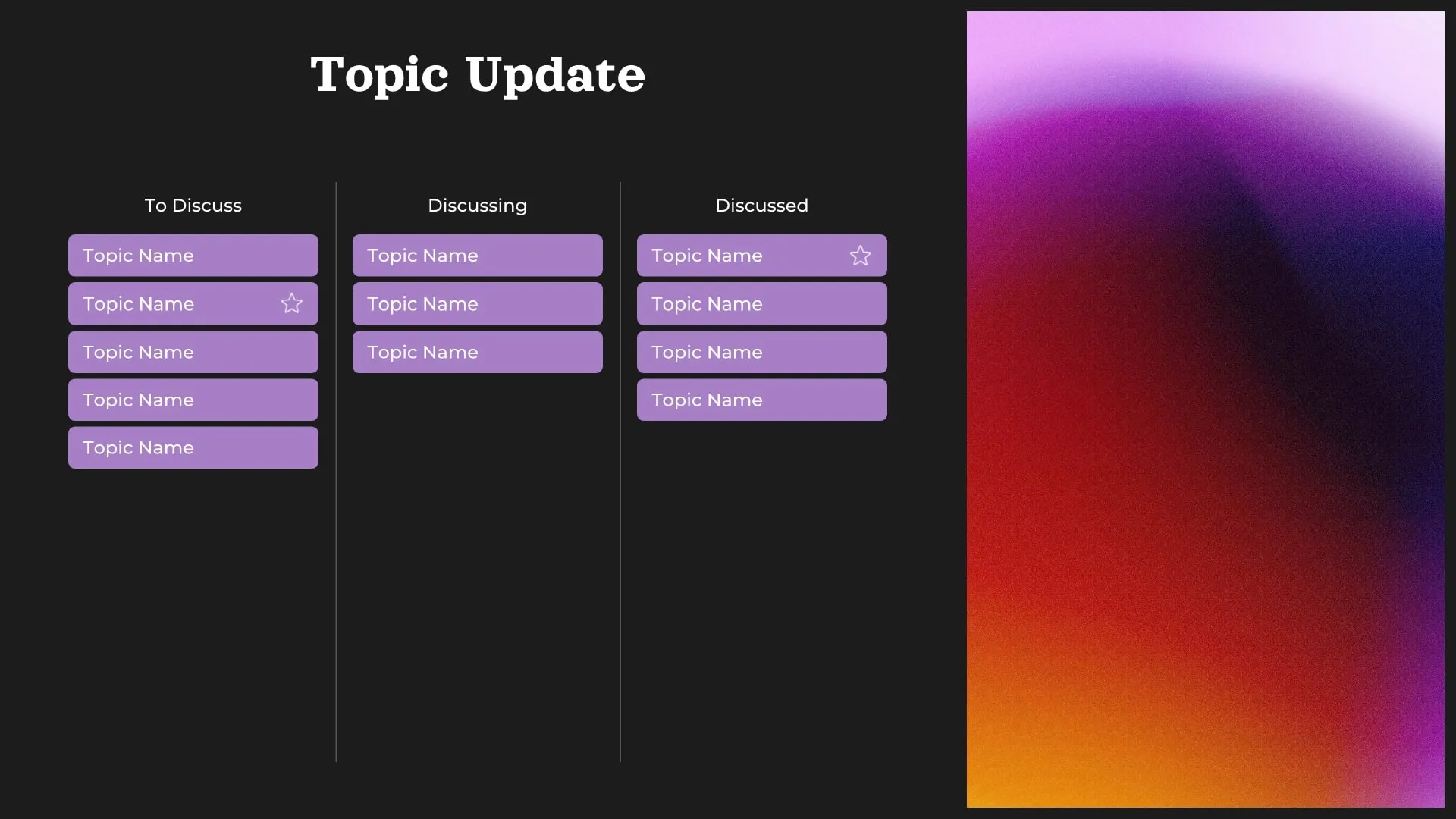Select the last Topic Name card under Discussed

[761, 400]
